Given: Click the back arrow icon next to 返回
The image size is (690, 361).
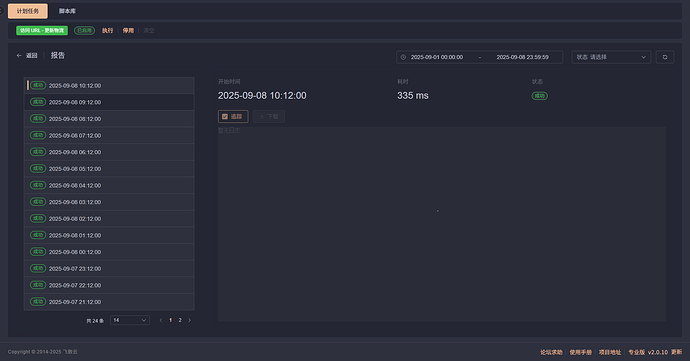Looking at the screenshot, I should point(19,55).
